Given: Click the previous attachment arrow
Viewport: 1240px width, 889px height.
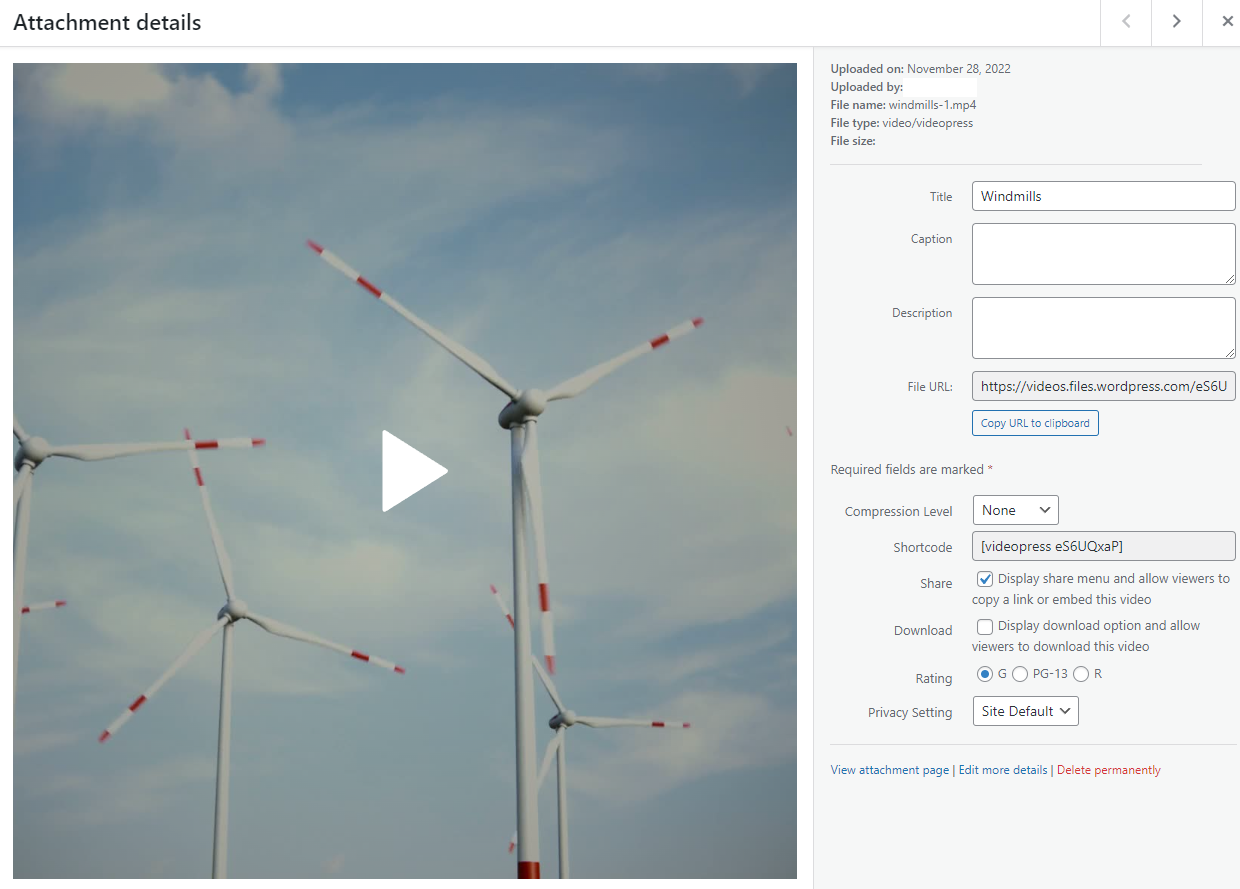Looking at the screenshot, I should click(x=1126, y=23).
